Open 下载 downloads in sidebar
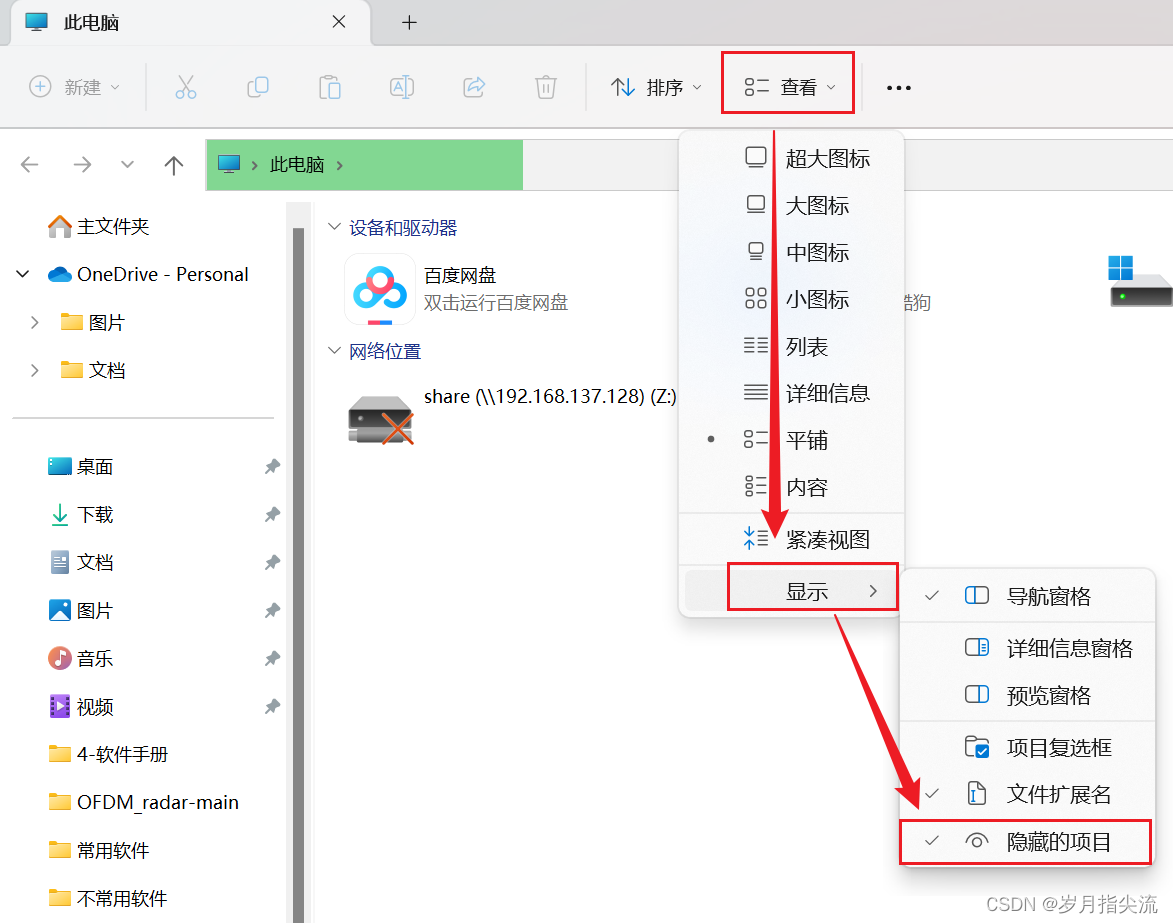This screenshot has height=923, width=1173. 81,515
